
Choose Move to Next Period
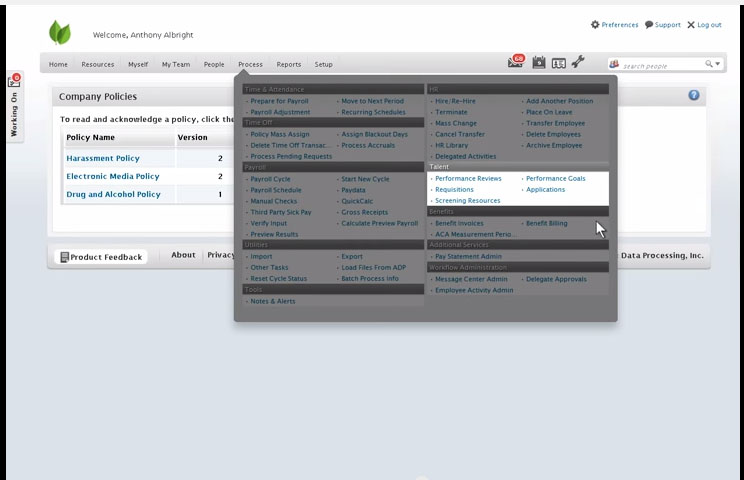[x=372, y=101]
